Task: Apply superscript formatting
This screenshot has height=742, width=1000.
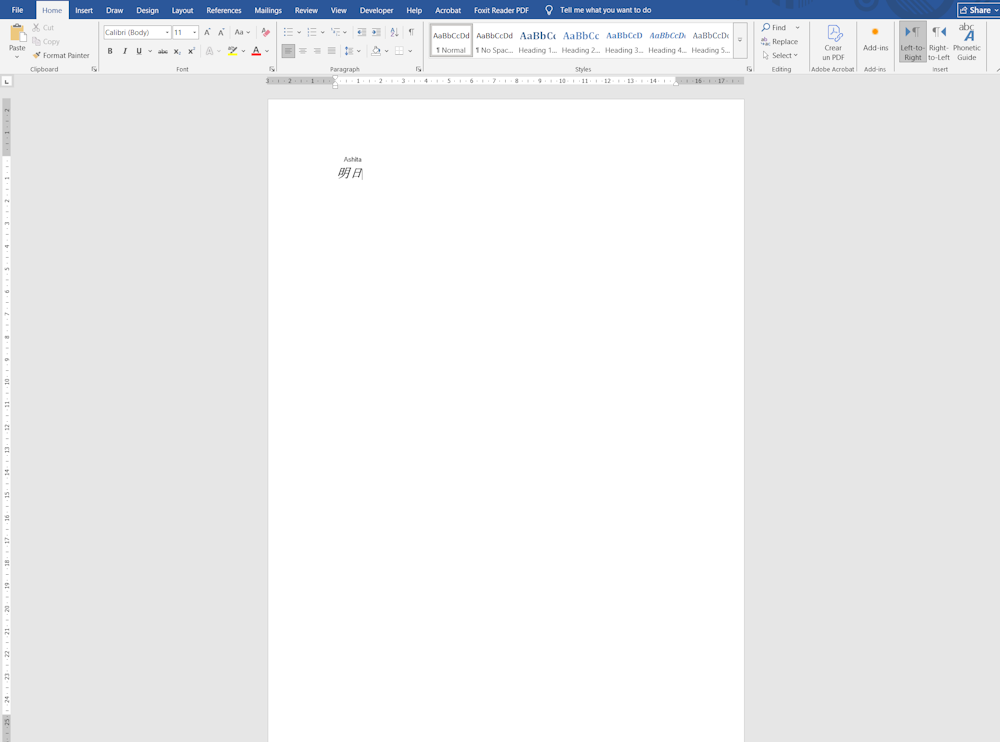Action: (x=191, y=51)
